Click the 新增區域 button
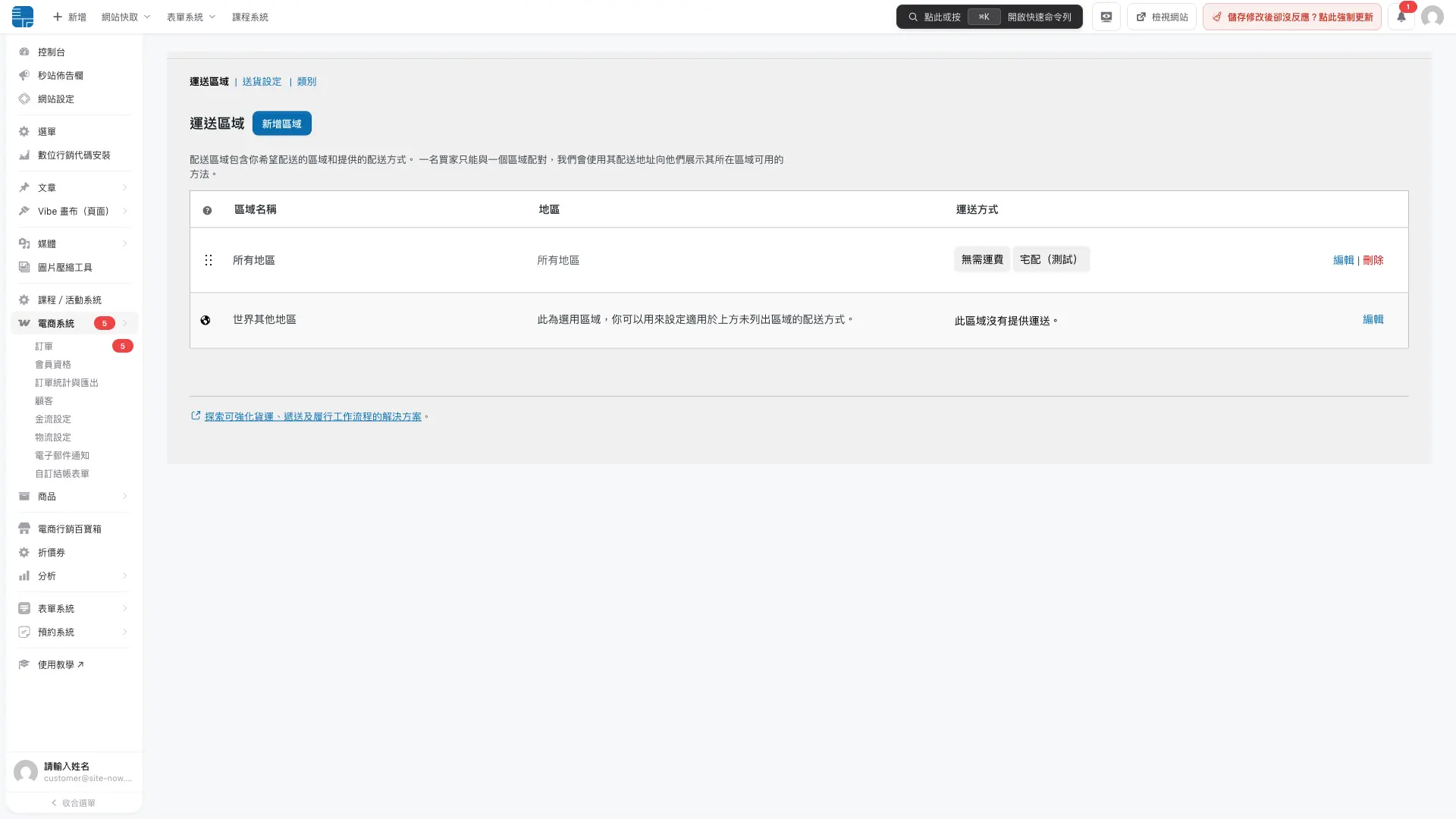 click(282, 124)
